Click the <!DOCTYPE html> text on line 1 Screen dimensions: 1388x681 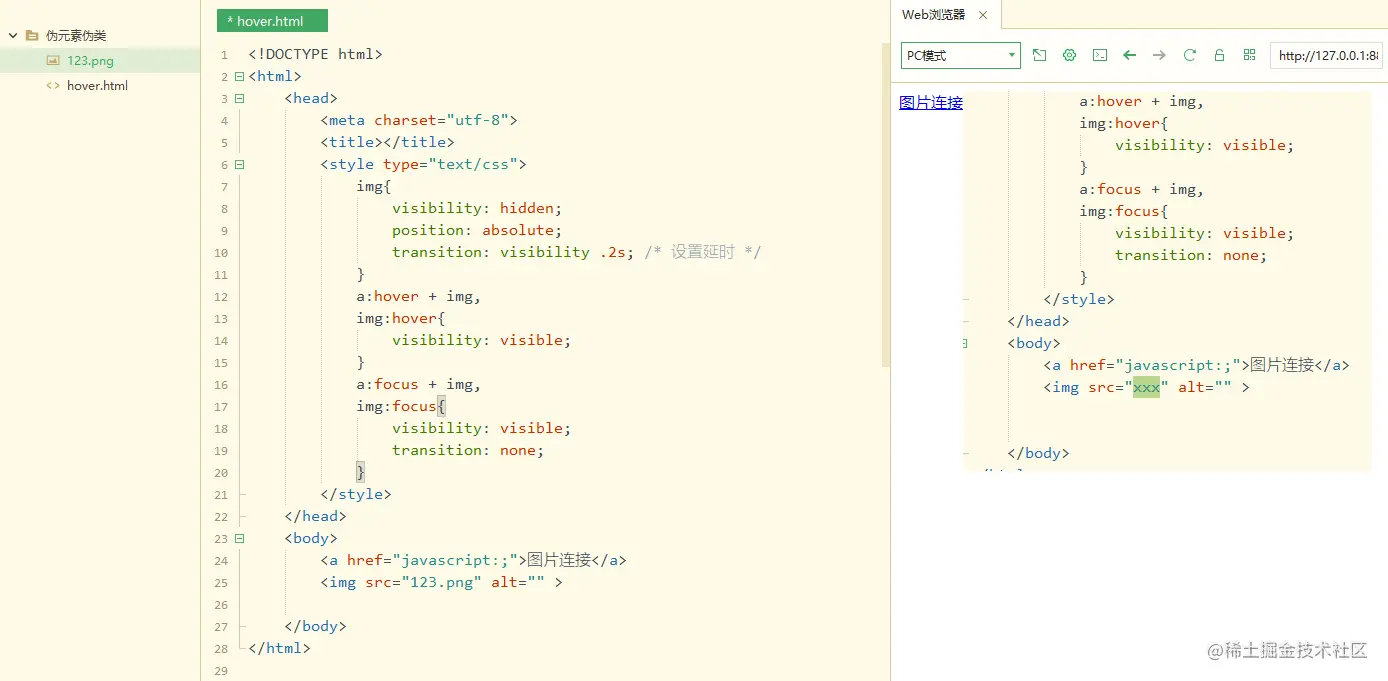tap(315, 54)
